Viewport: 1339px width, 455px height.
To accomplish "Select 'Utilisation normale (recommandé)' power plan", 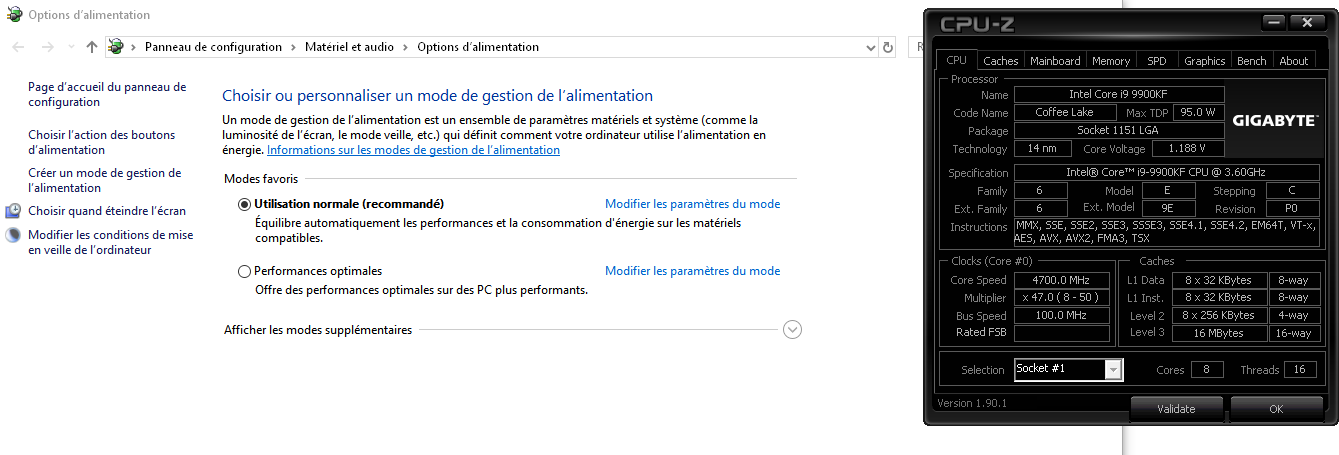I will point(245,204).
